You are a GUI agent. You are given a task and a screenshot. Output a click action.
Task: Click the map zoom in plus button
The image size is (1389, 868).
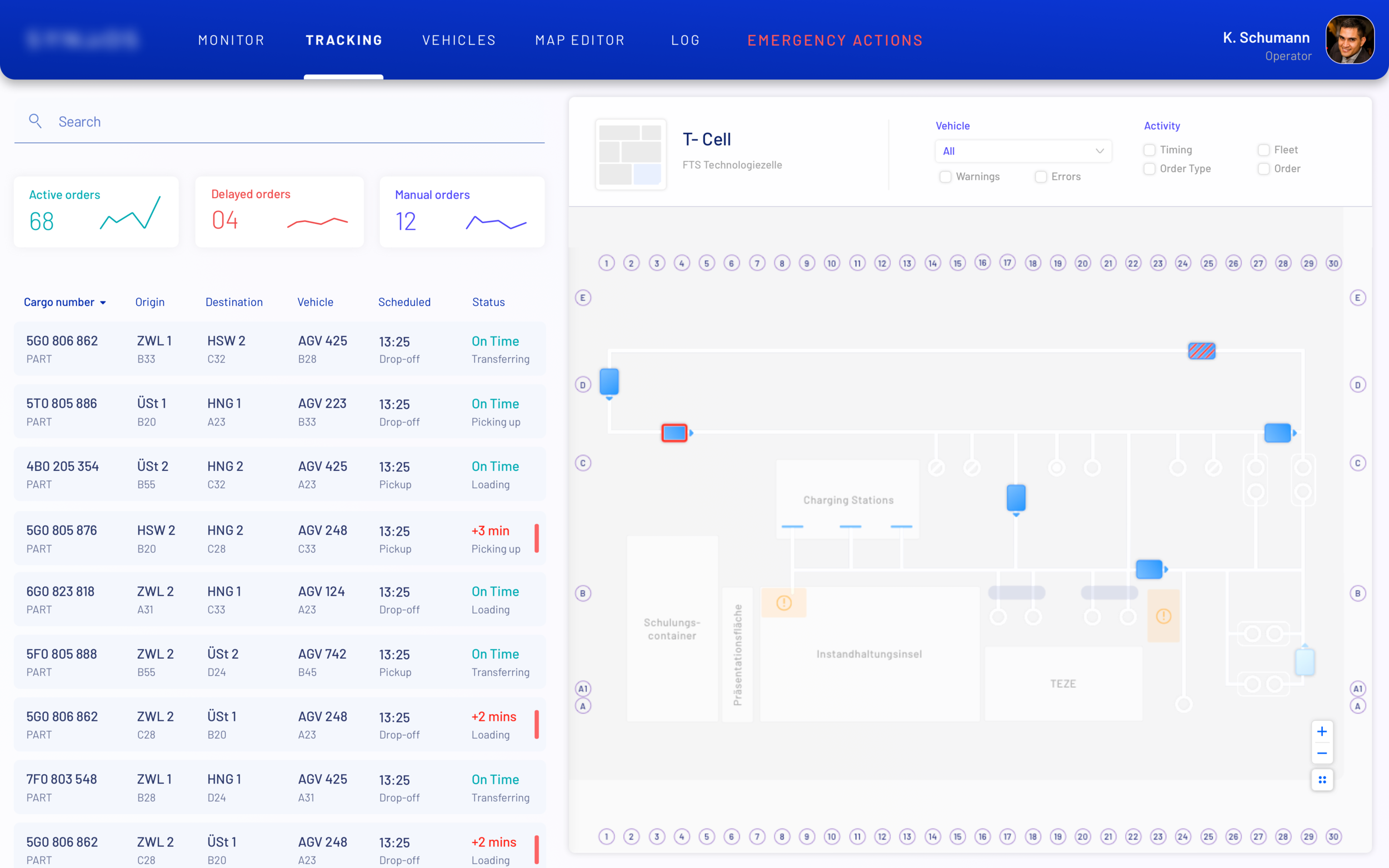pos(1322,731)
